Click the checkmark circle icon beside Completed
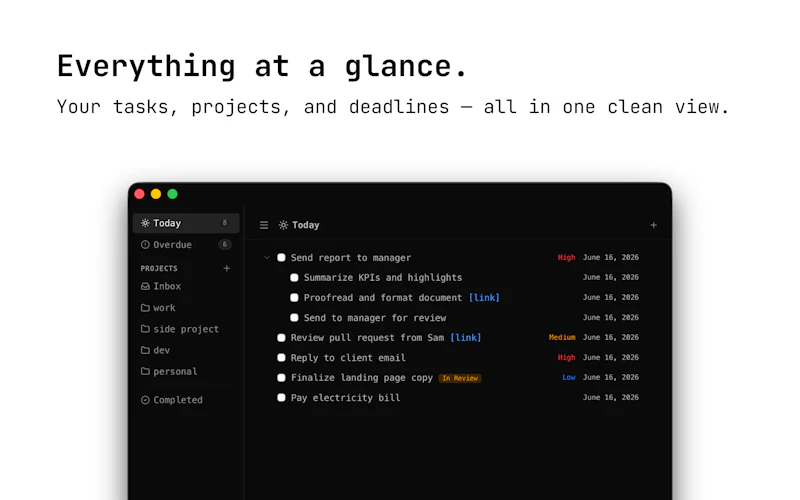This screenshot has width=800, height=500. click(x=145, y=400)
